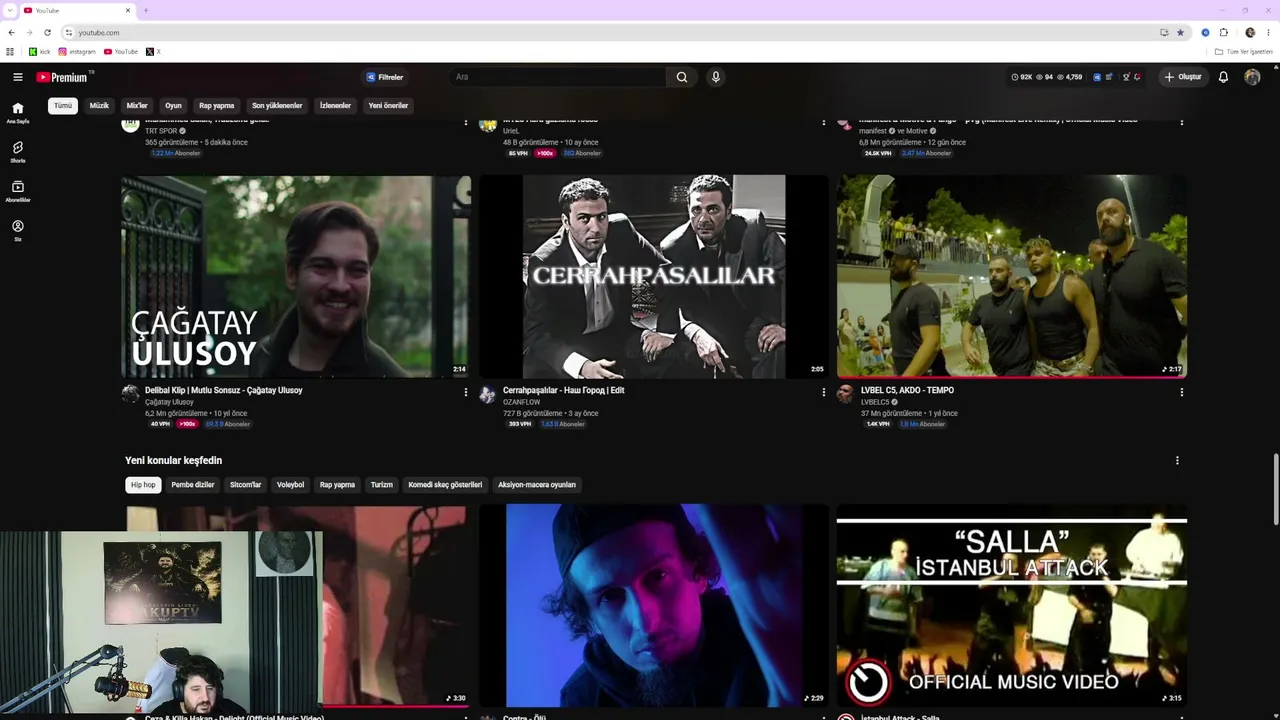Open the OZANFLOW channel link
This screenshot has height=720, width=1280.
[x=522, y=402]
